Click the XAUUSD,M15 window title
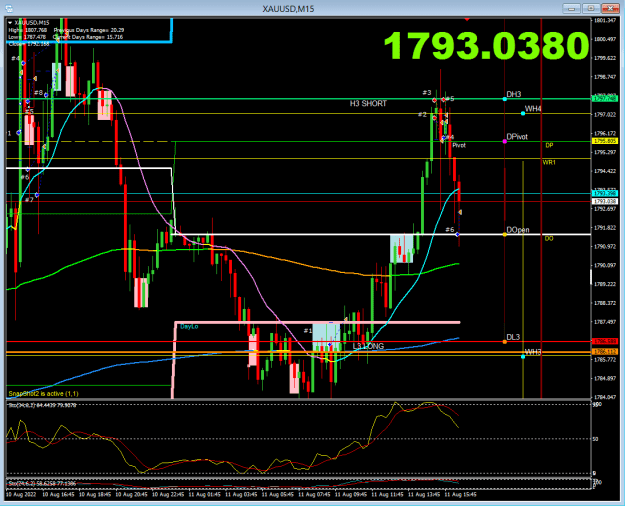The width and height of the screenshot is (625, 506). click(289, 9)
